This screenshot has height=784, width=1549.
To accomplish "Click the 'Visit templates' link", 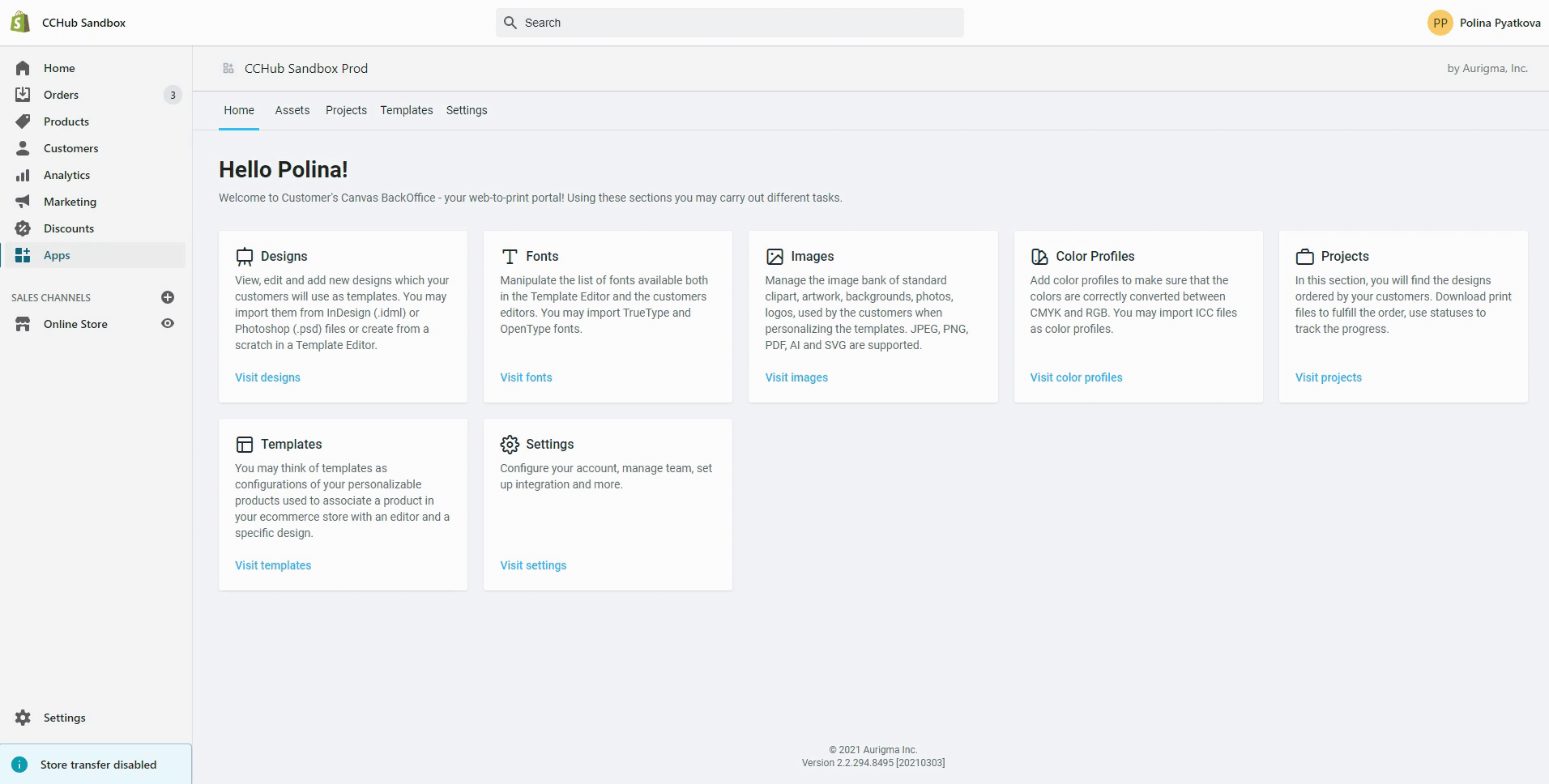I will click(x=272, y=565).
